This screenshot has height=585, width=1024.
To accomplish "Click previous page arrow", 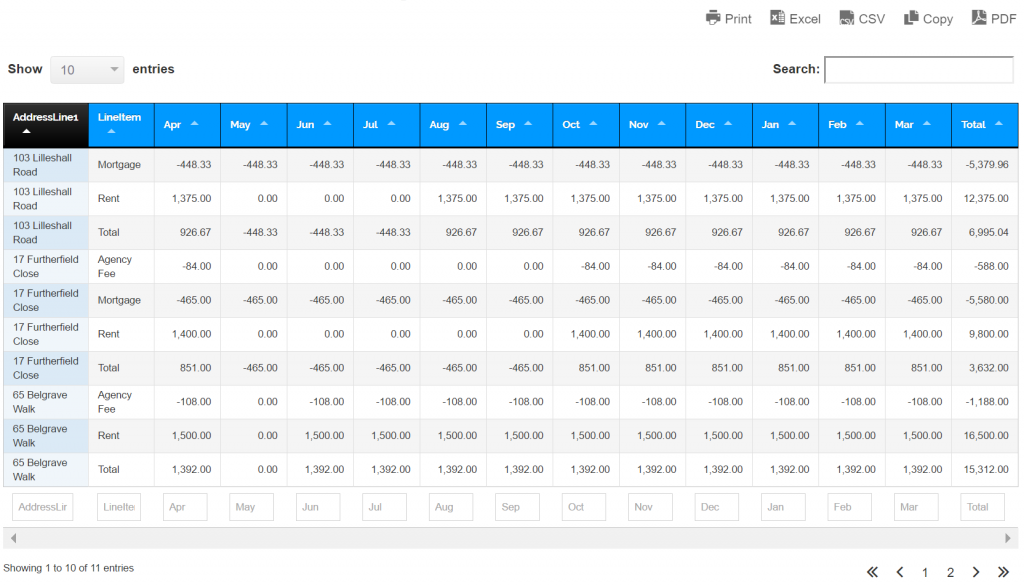I will [899, 572].
